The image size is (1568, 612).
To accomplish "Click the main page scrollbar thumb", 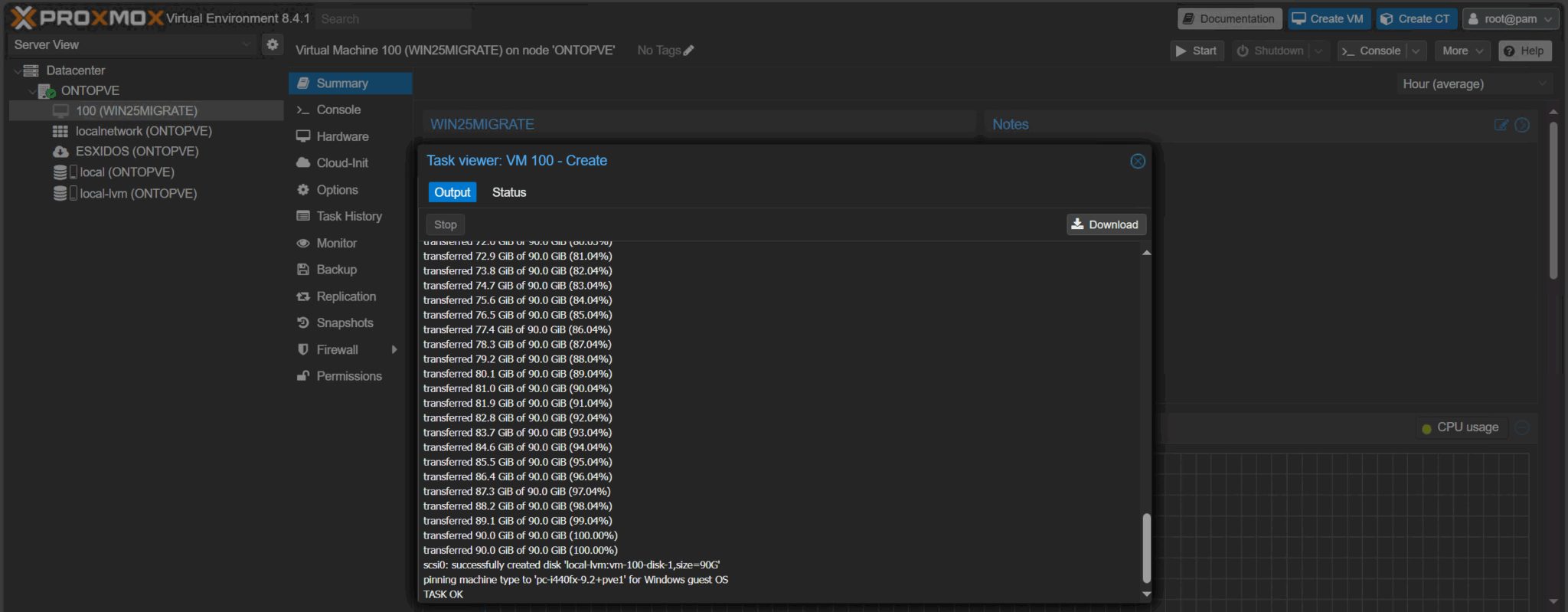I will click(1553, 201).
